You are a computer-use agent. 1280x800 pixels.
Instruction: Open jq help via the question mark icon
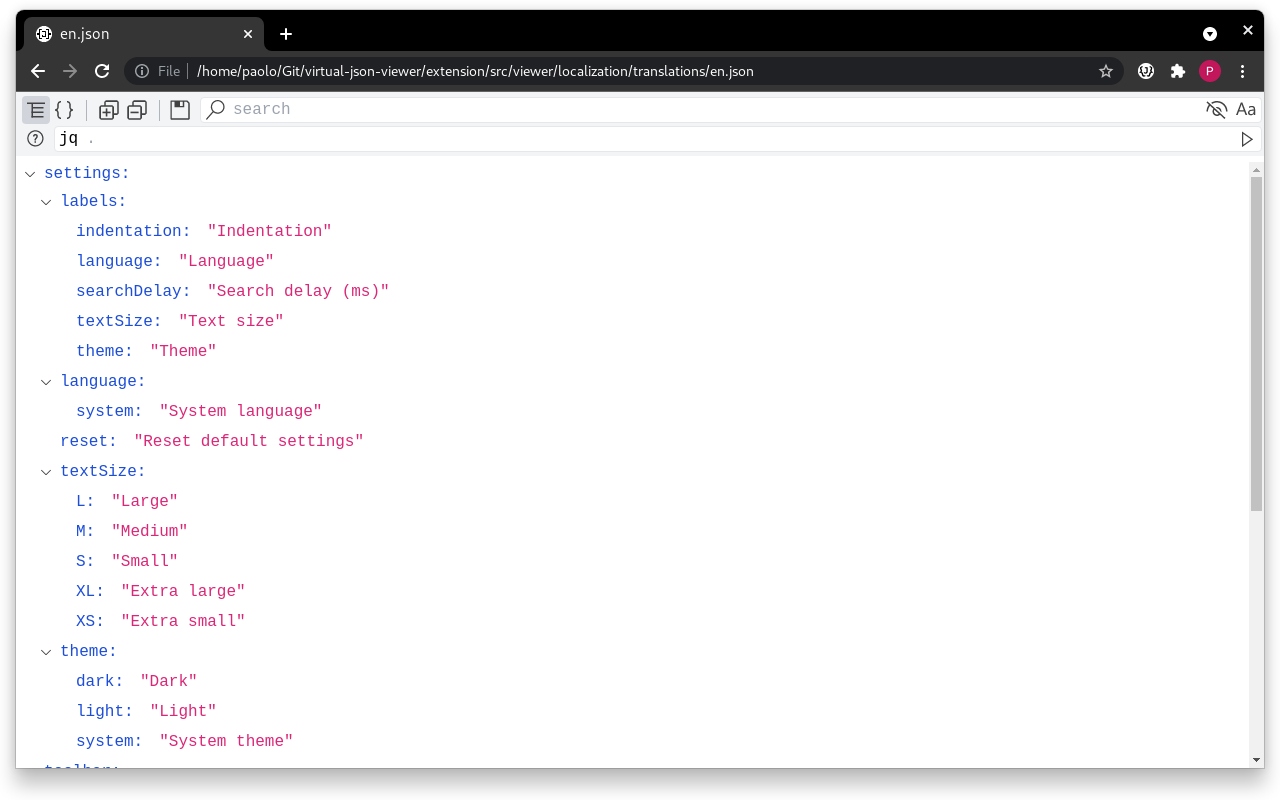click(35, 139)
